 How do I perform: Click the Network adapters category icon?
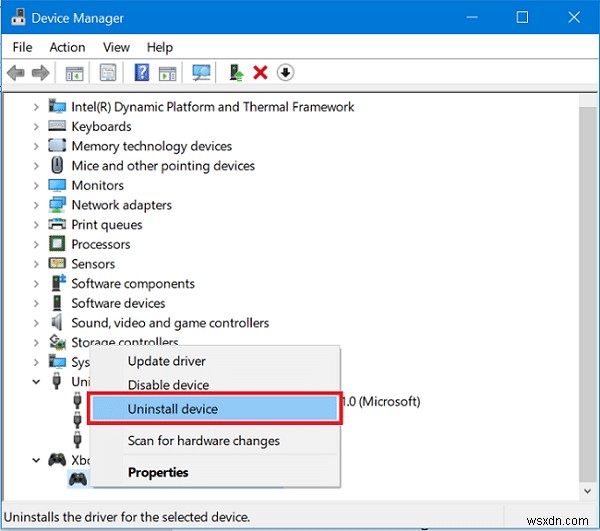pos(57,205)
